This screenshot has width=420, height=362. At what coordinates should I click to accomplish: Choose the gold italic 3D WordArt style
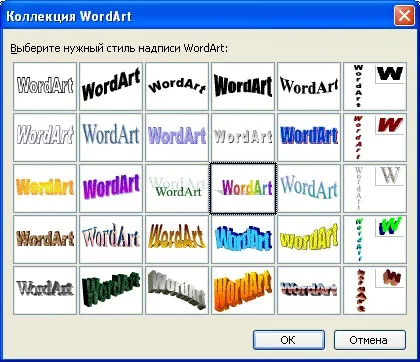click(177, 239)
